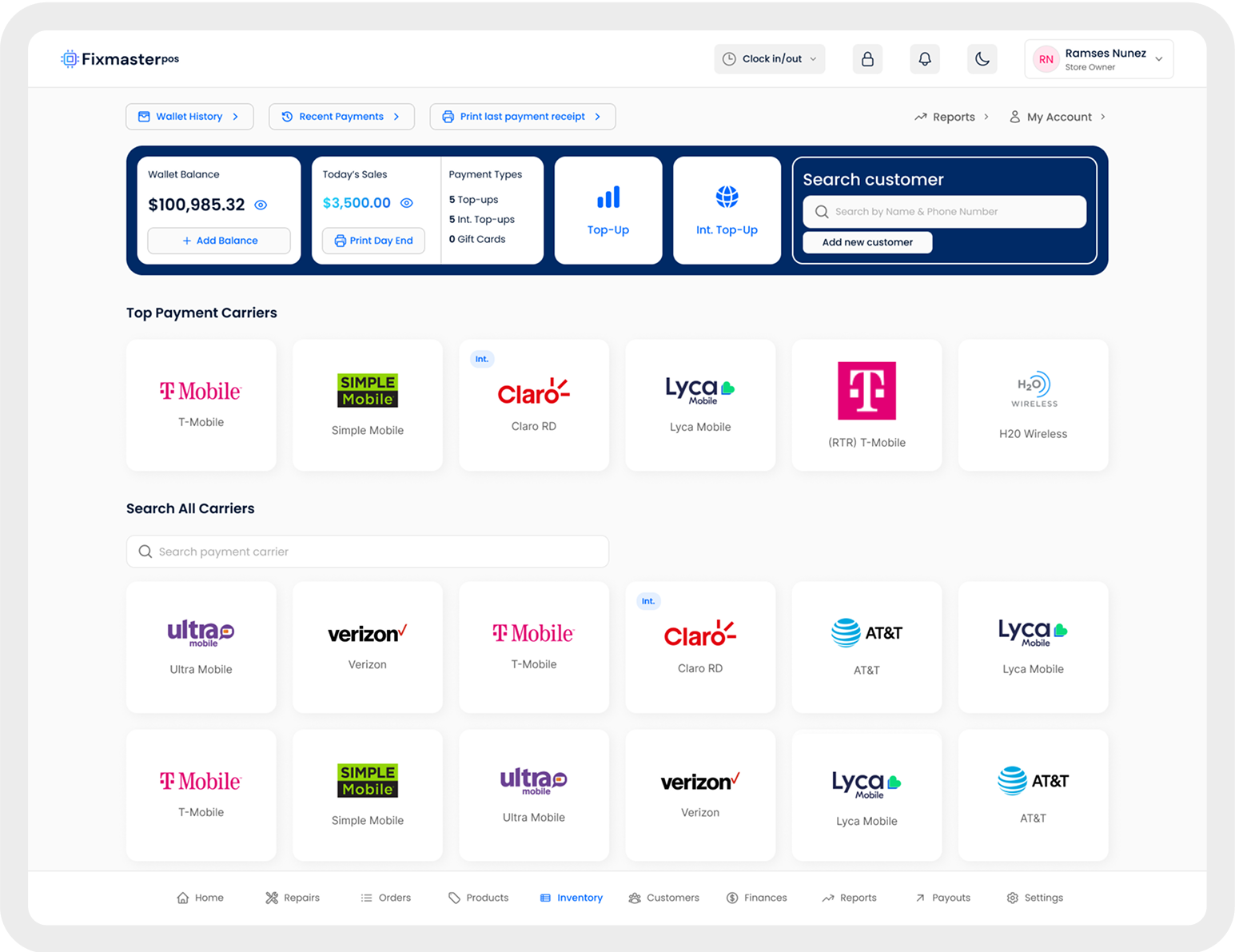
Task: Open Settings in bottom navigation
Action: [1035, 898]
